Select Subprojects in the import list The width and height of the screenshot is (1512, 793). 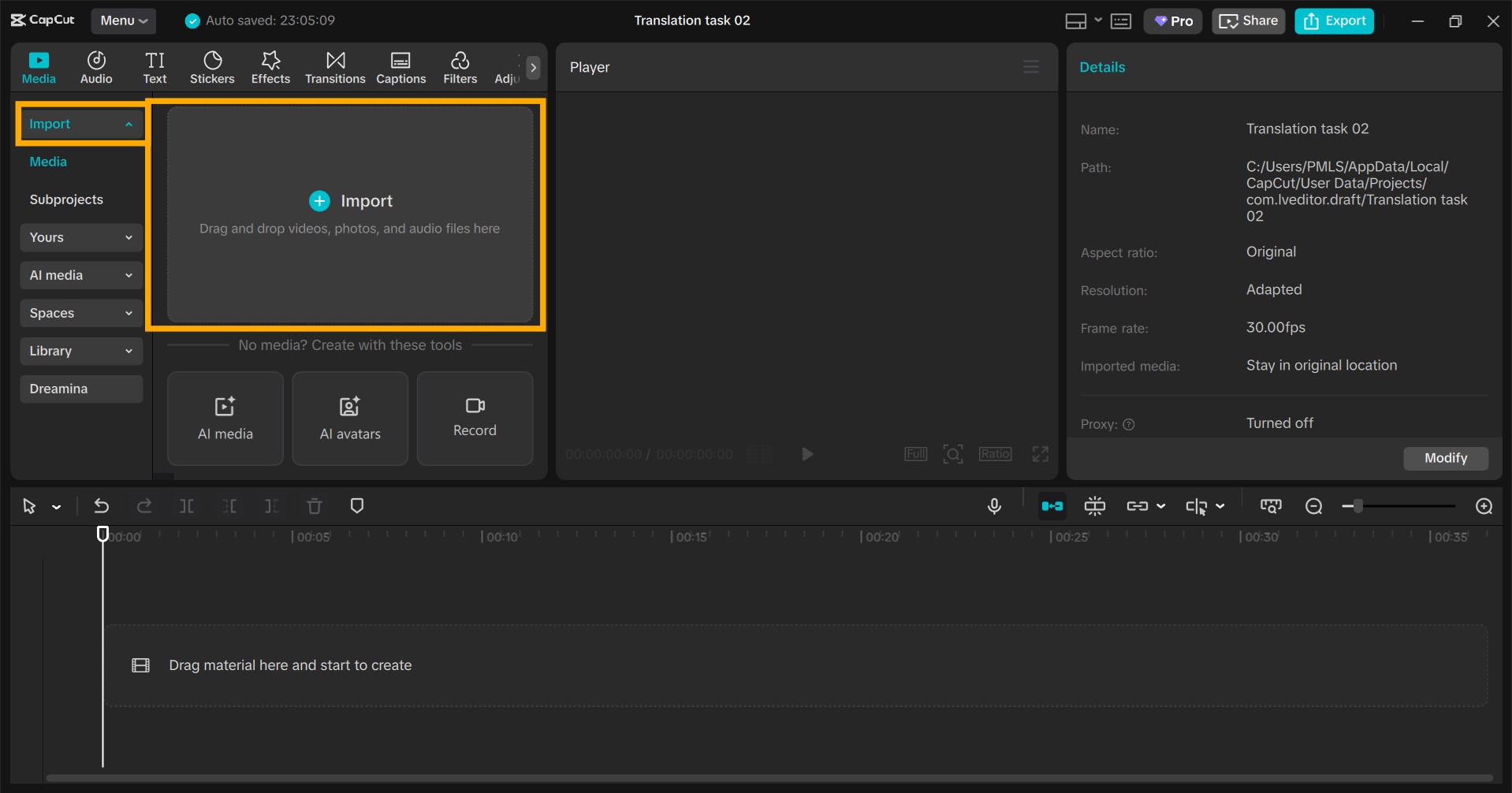(66, 199)
